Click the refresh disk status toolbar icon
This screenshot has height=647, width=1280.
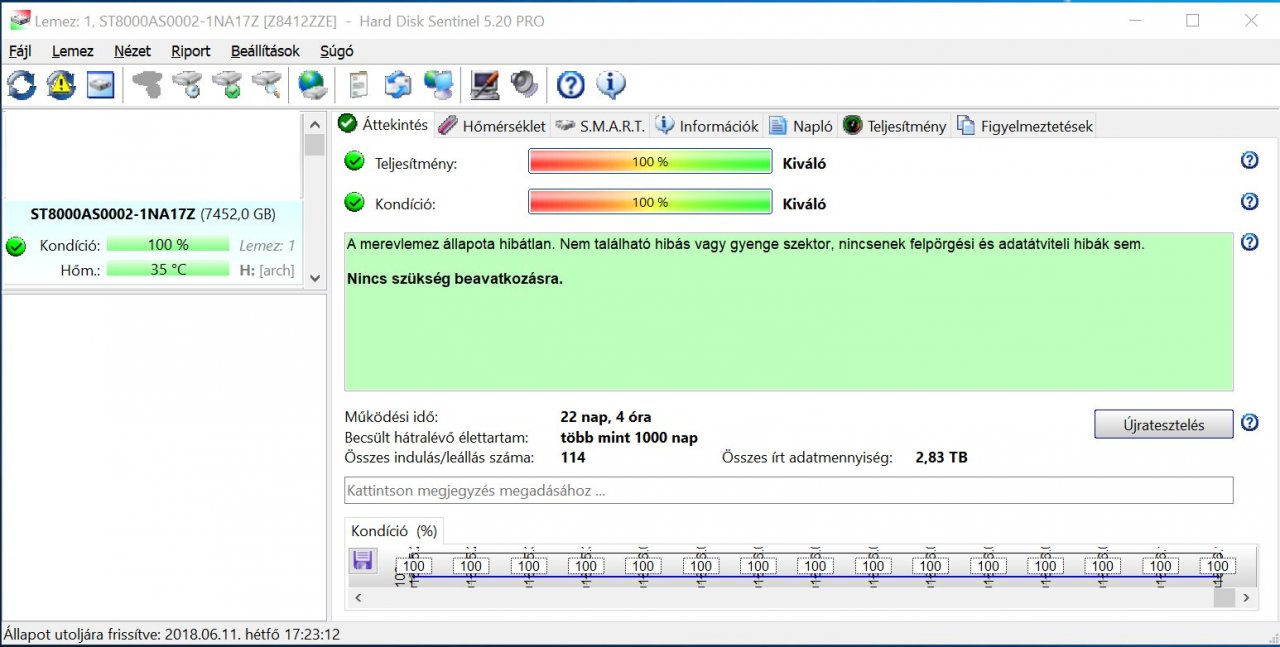point(21,85)
